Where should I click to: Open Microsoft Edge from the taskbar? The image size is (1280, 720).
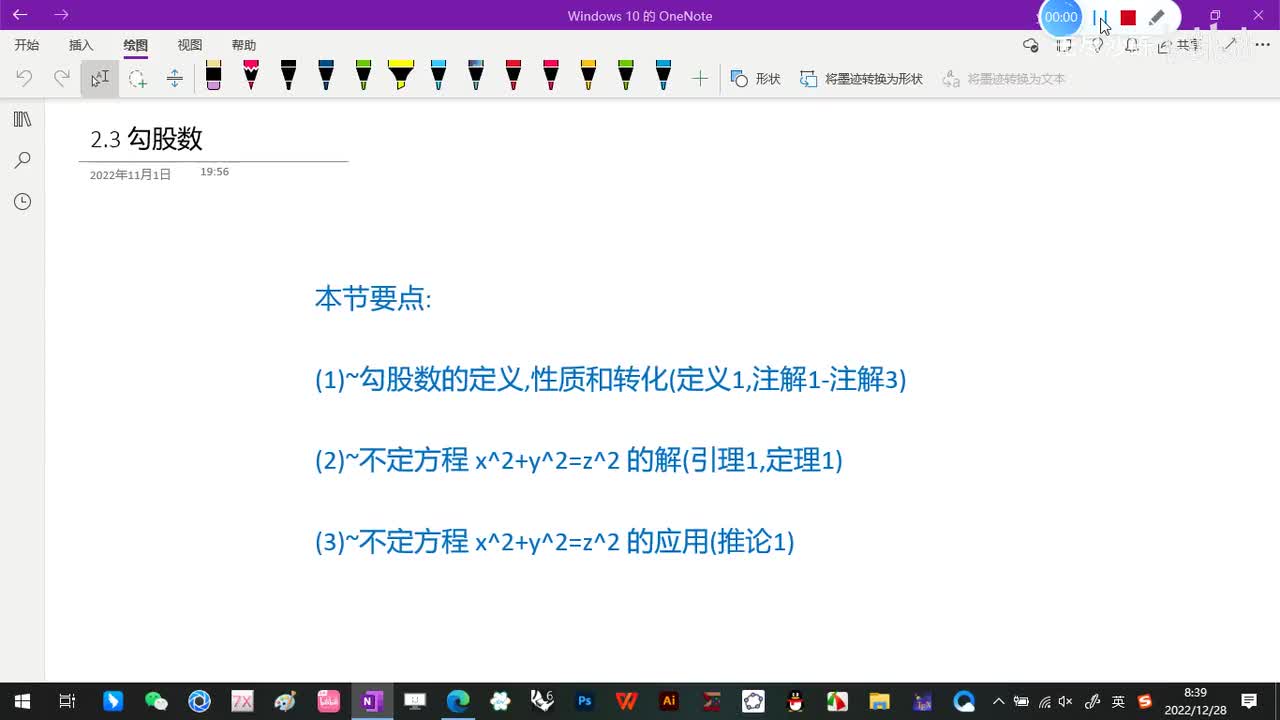coord(458,701)
